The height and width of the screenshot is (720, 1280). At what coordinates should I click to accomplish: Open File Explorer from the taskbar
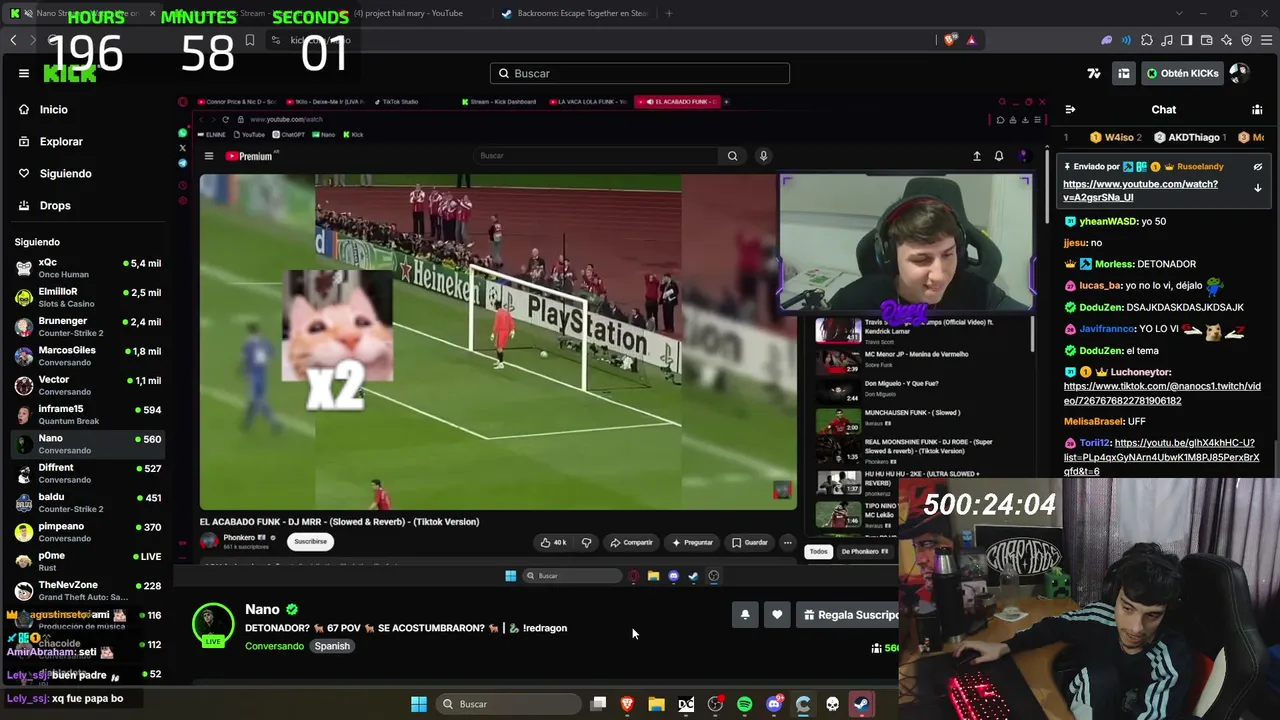click(x=656, y=704)
